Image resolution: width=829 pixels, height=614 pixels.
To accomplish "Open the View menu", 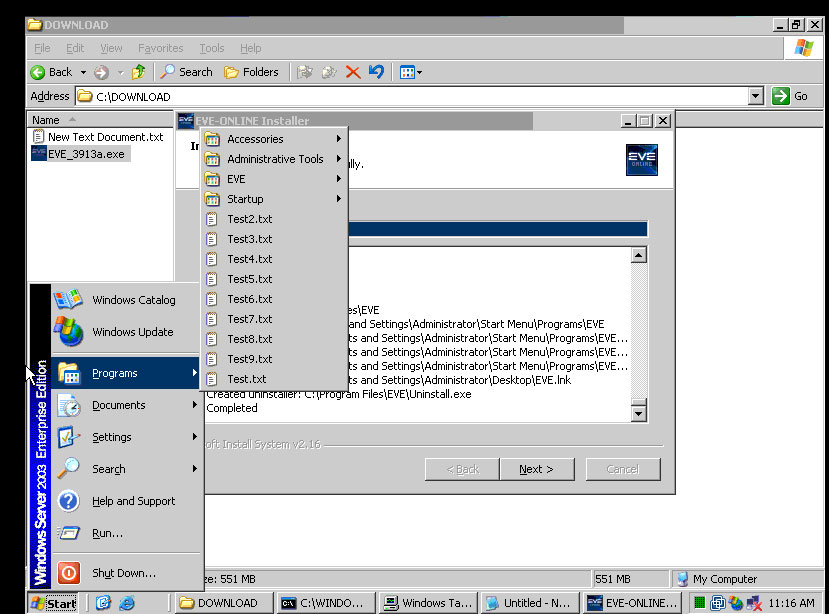I will [x=111, y=48].
